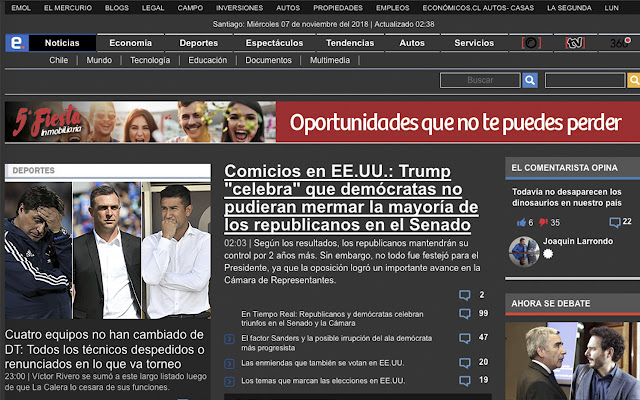
Task: Open the Tecnología subsection
Action: pos(150,60)
